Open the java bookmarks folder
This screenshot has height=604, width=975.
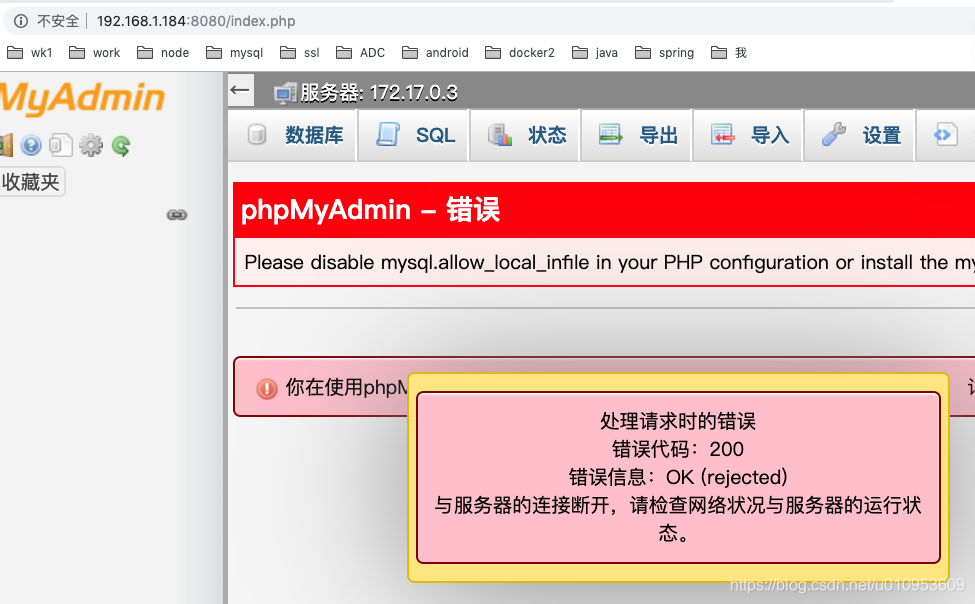coord(595,53)
